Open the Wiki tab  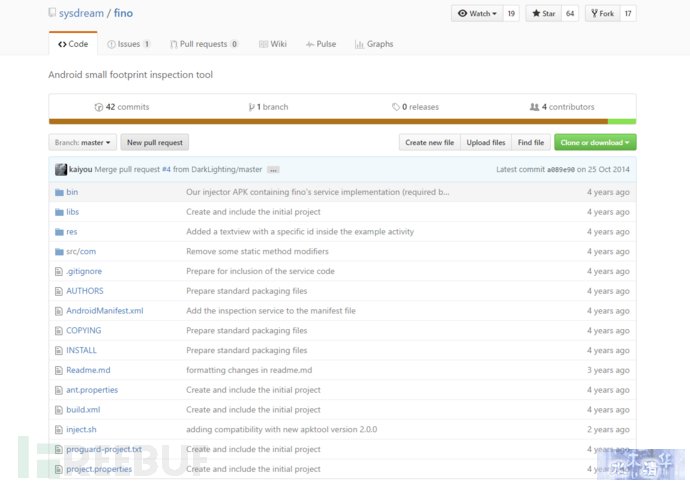click(x=273, y=44)
